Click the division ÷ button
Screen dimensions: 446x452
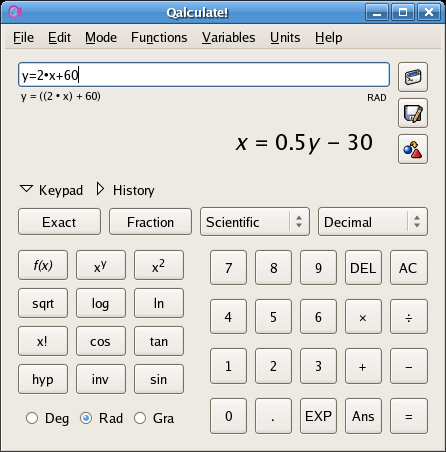[x=409, y=317]
